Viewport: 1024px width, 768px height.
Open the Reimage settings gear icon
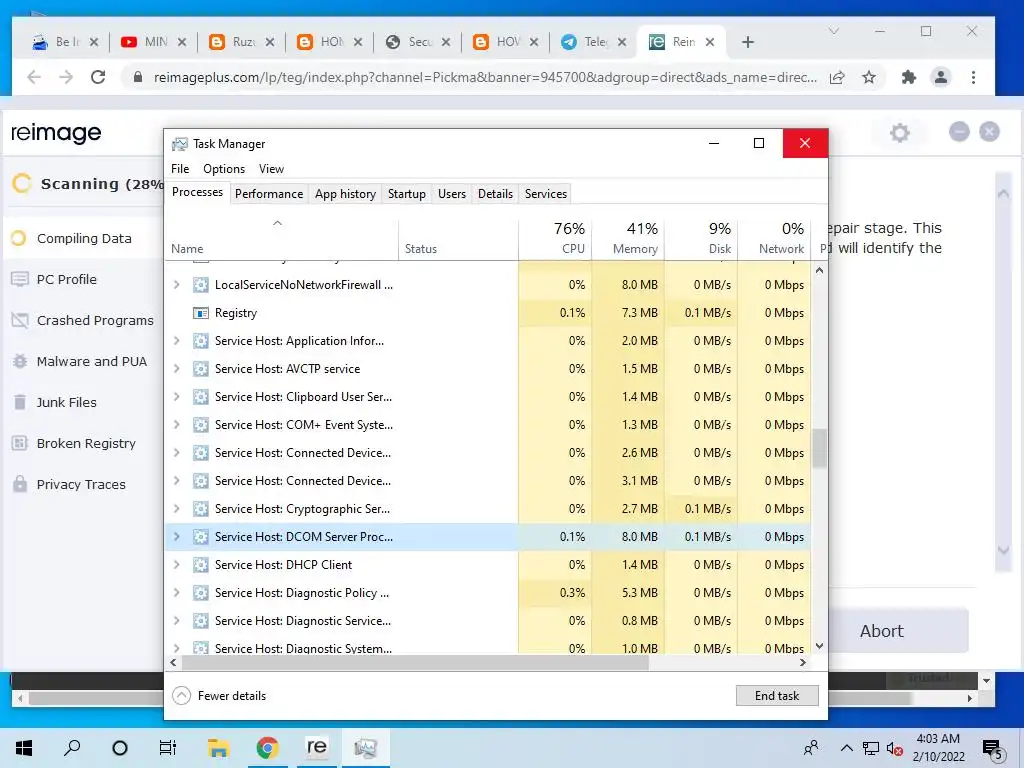(x=899, y=133)
